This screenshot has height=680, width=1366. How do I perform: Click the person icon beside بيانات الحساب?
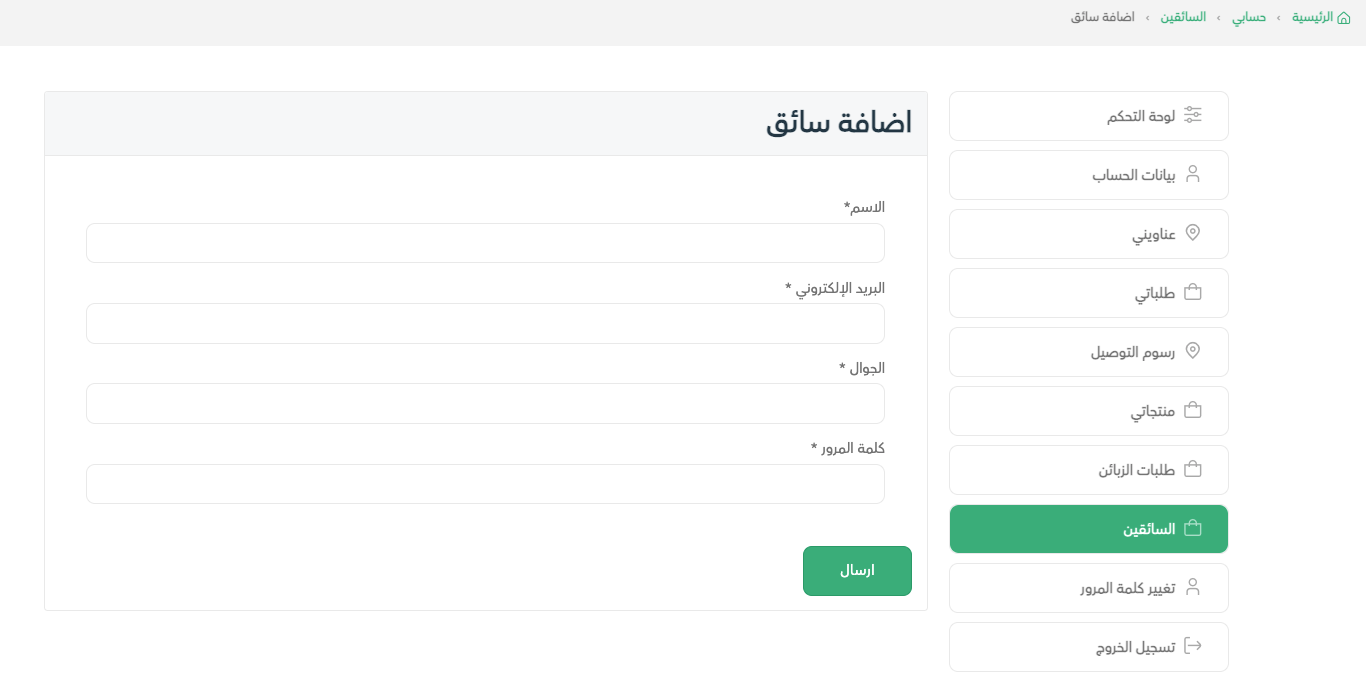pos(1192,174)
